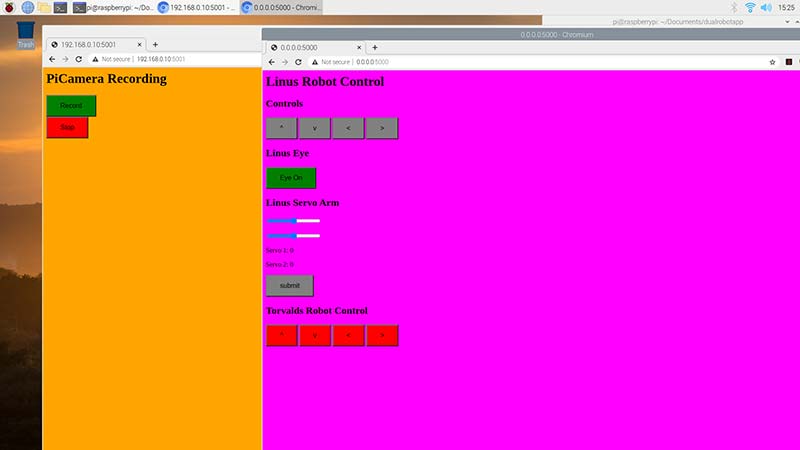Reload the 0.0.0.0:5000 page
Viewport: 800px width, 450px height.
pos(298,62)
